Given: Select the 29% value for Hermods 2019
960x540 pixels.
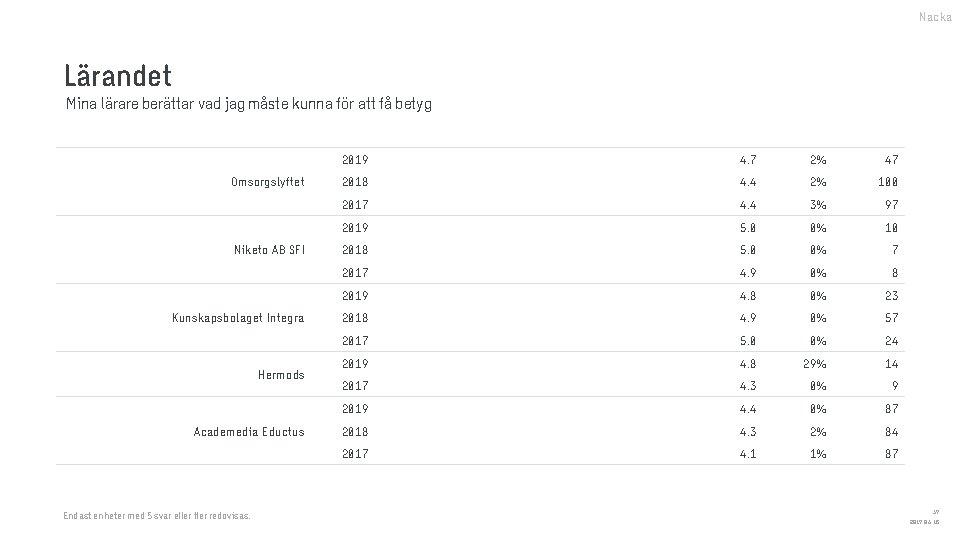Looking at the screenshot, I should click(814, 364).
